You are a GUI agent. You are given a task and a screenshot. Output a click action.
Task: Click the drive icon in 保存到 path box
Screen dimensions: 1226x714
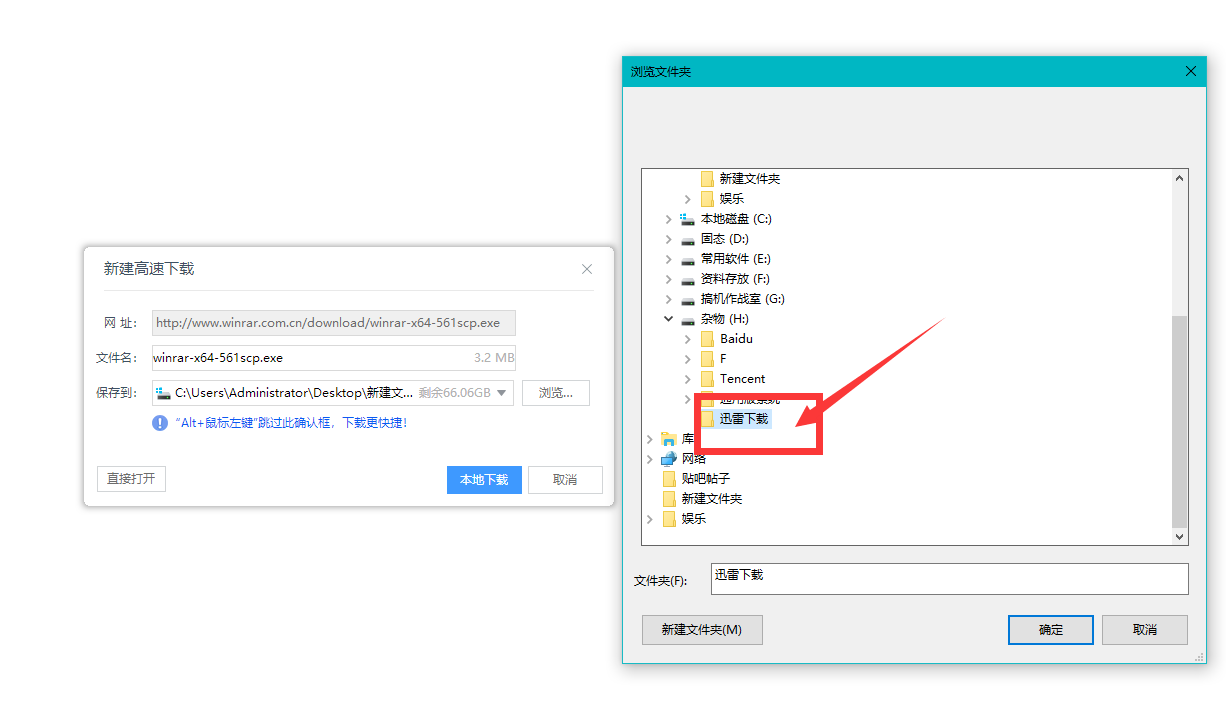tap(163, 393)
